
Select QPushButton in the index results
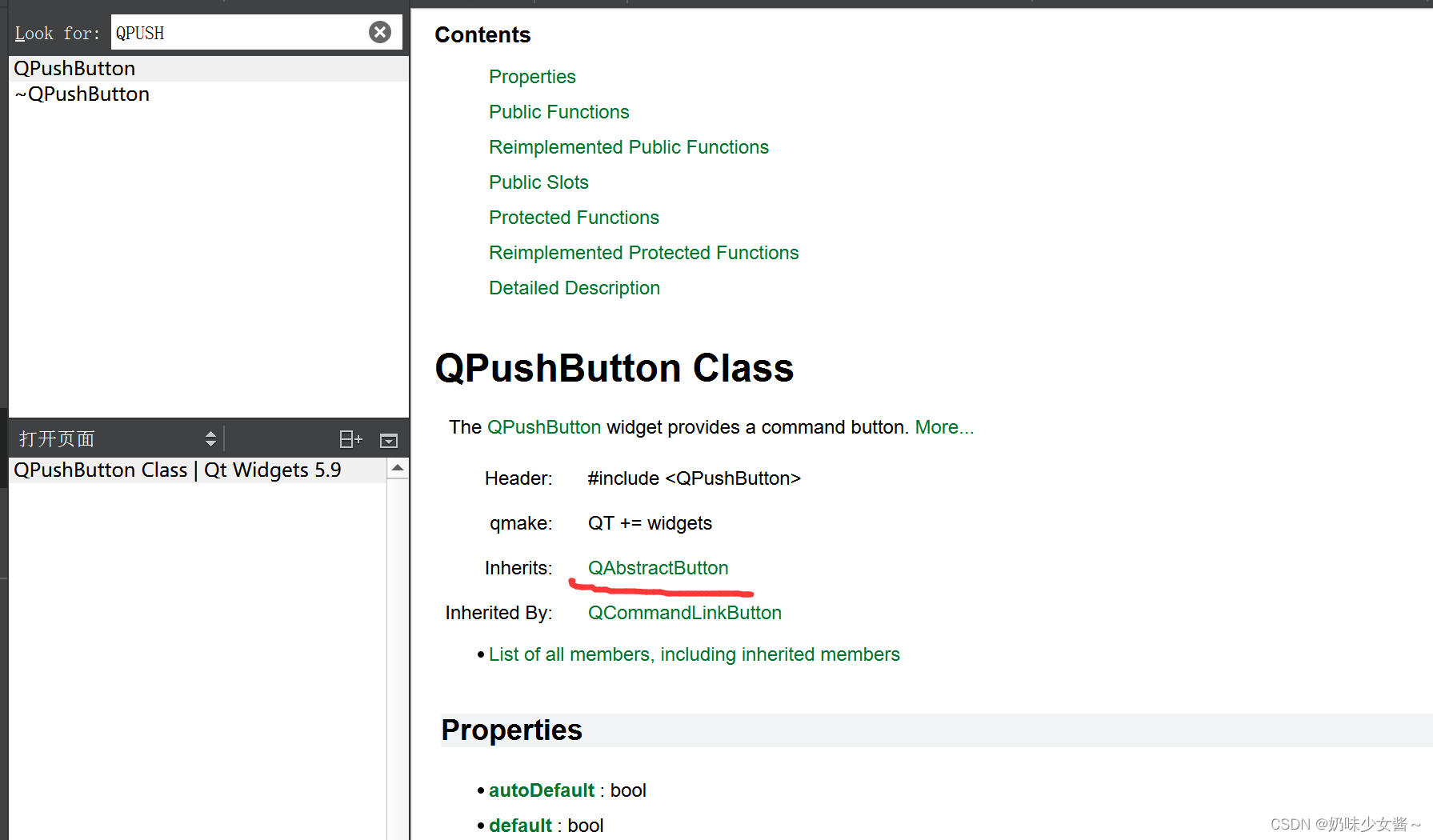click(208, 69)
